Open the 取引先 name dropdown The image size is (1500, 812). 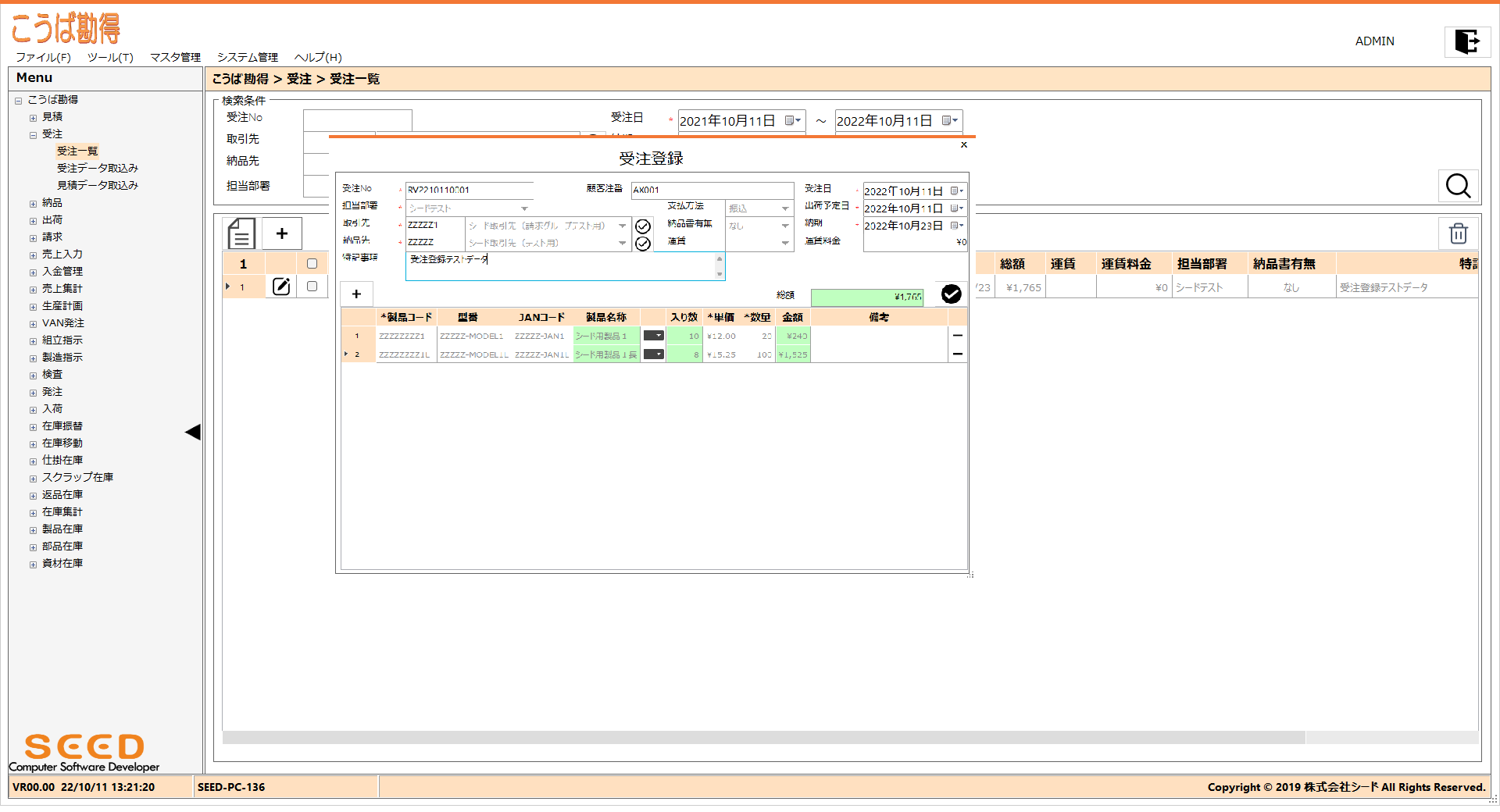622,226
